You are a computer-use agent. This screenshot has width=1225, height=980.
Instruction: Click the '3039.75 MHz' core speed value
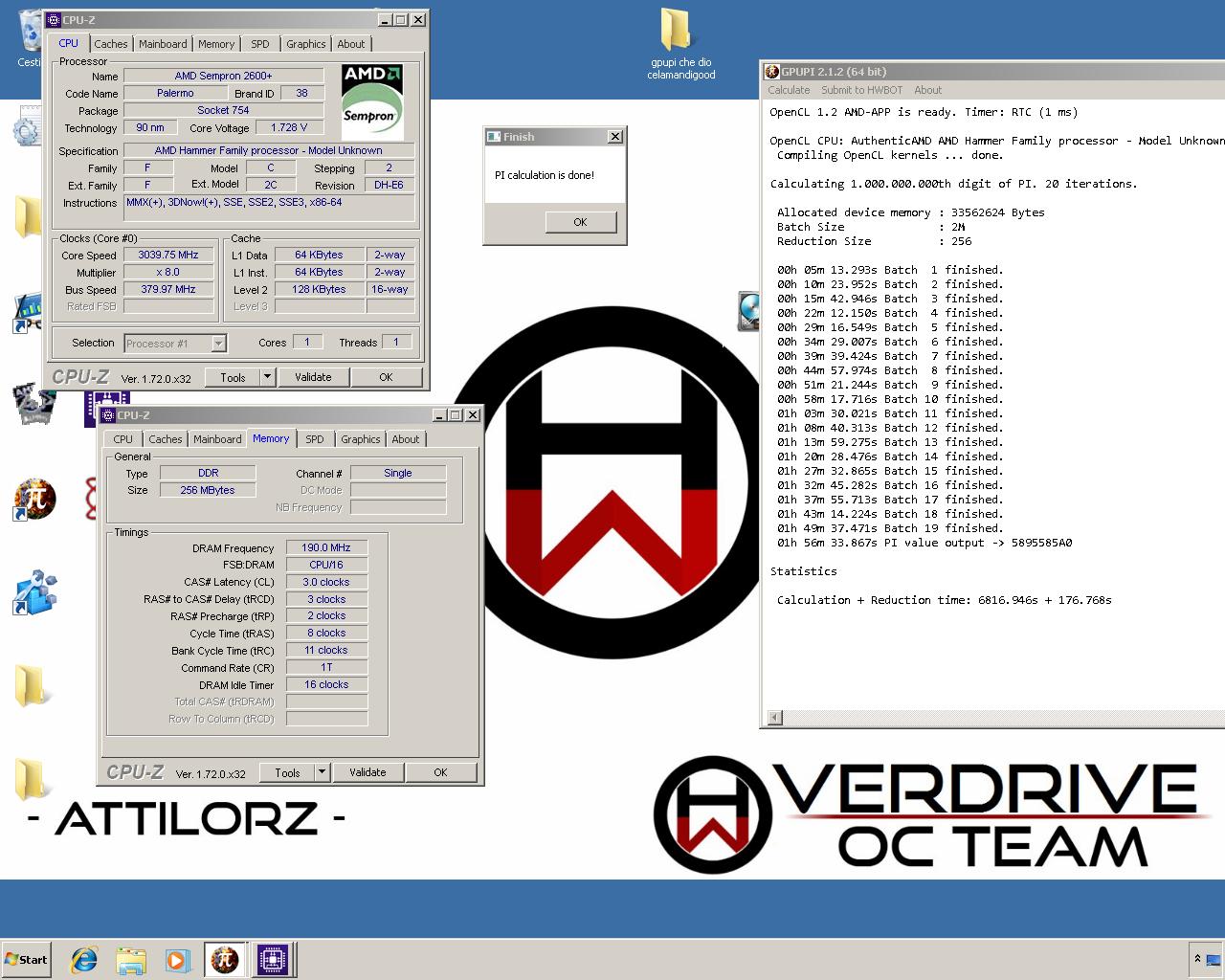(x=168, y=255)
